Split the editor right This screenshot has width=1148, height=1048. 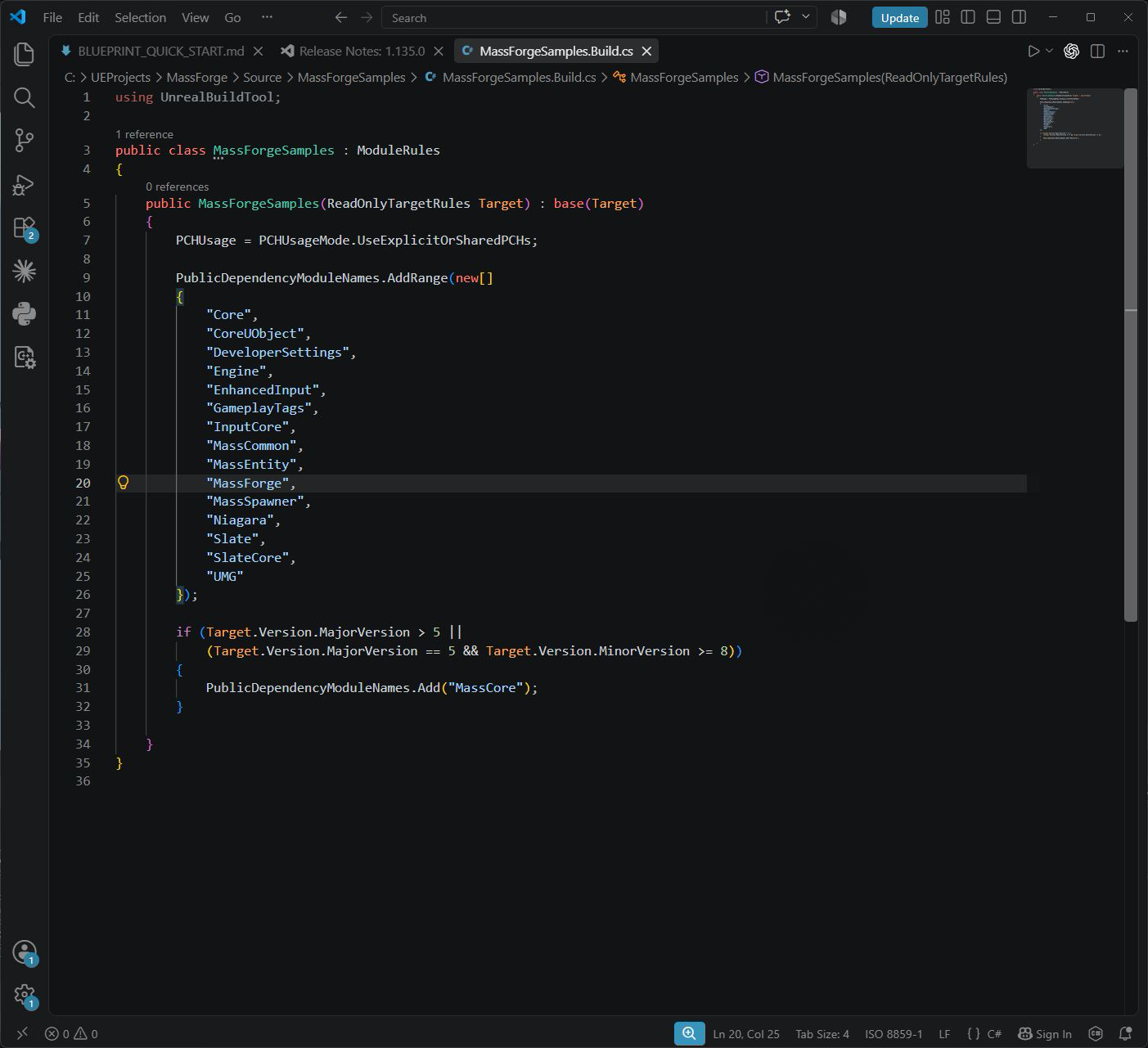pyautogui.click(x=1097, y=51)
